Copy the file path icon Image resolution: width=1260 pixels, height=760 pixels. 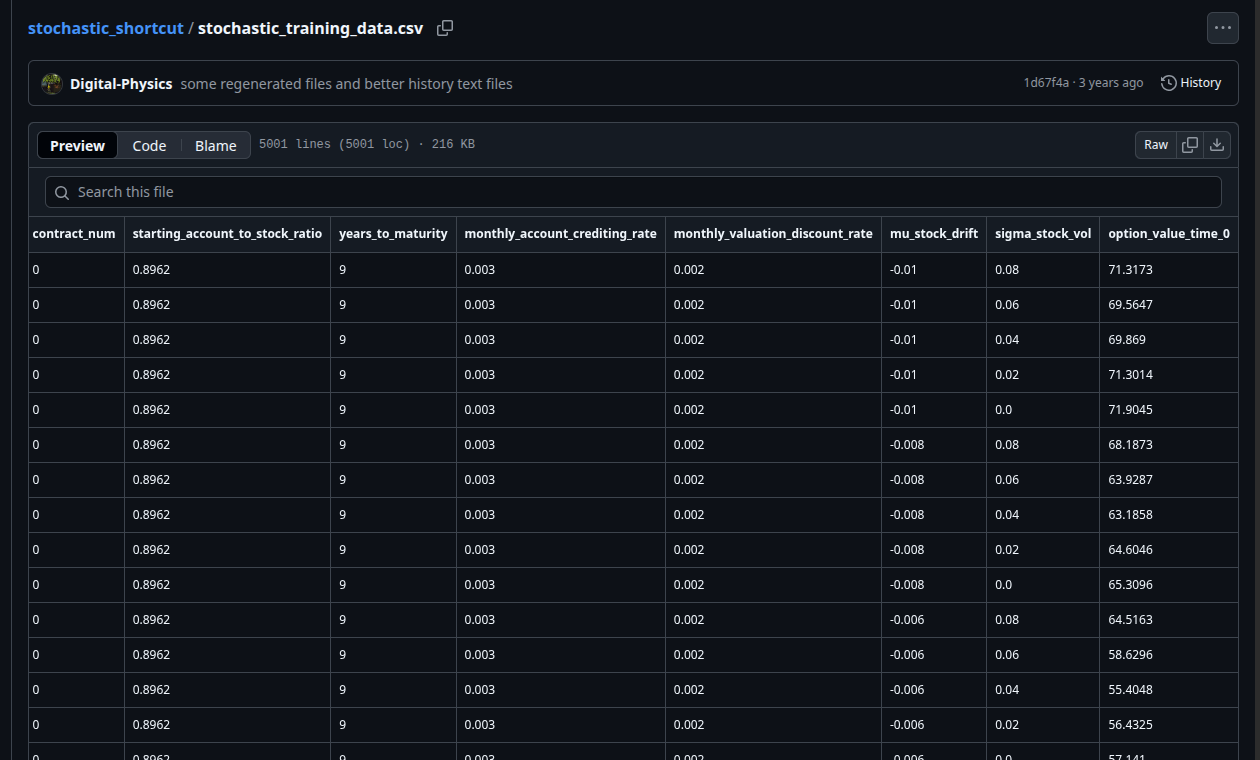coord(445,28)
